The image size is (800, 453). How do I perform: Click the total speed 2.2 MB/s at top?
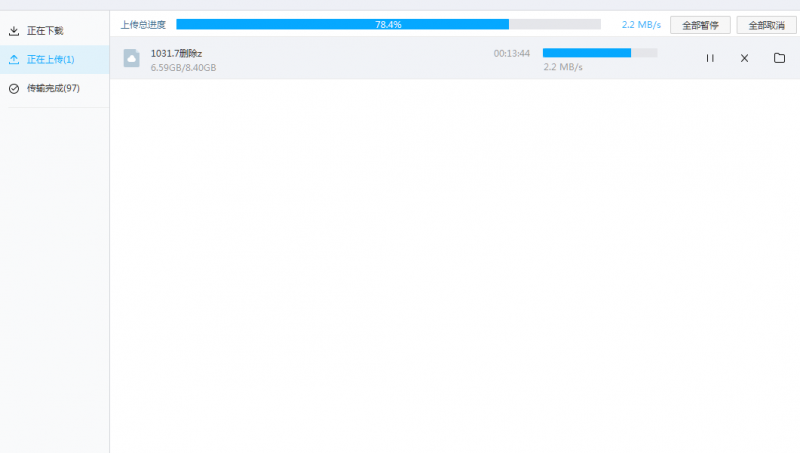tap(641, 24)
